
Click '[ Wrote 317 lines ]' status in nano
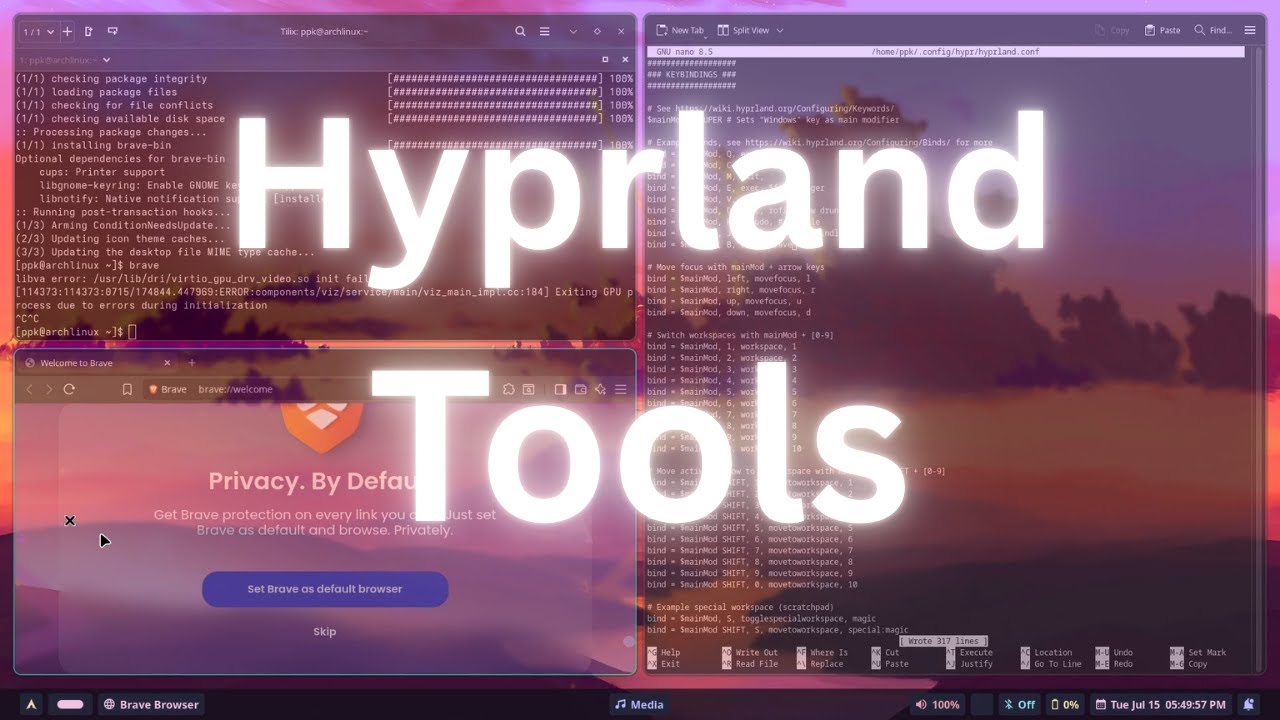point(943,641)
